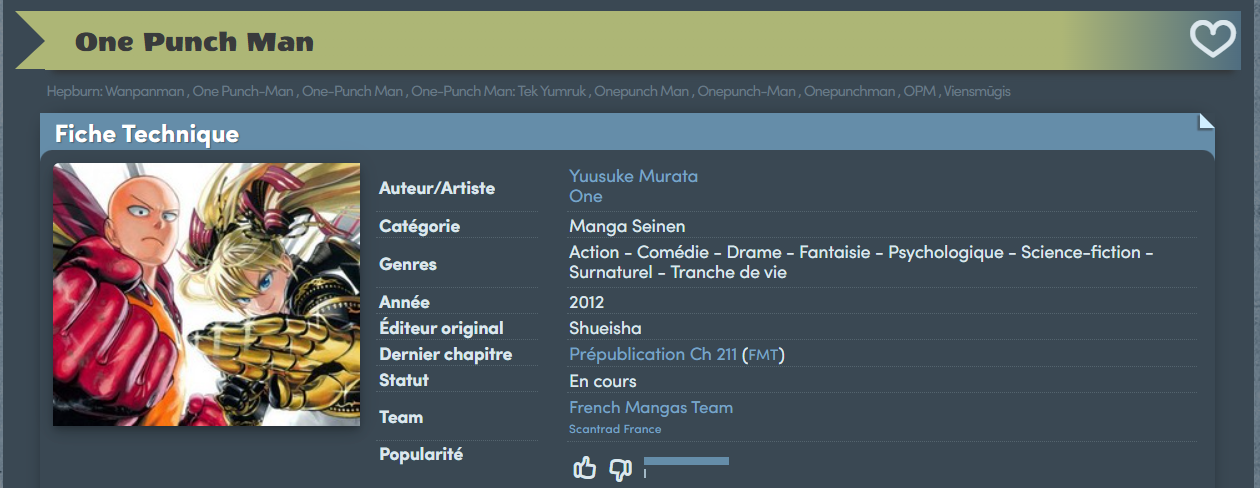Click the Shueisha publisher name
The width and height of the screenshot is (1260, 488).
pyautogui.click(x=605, y=328)
